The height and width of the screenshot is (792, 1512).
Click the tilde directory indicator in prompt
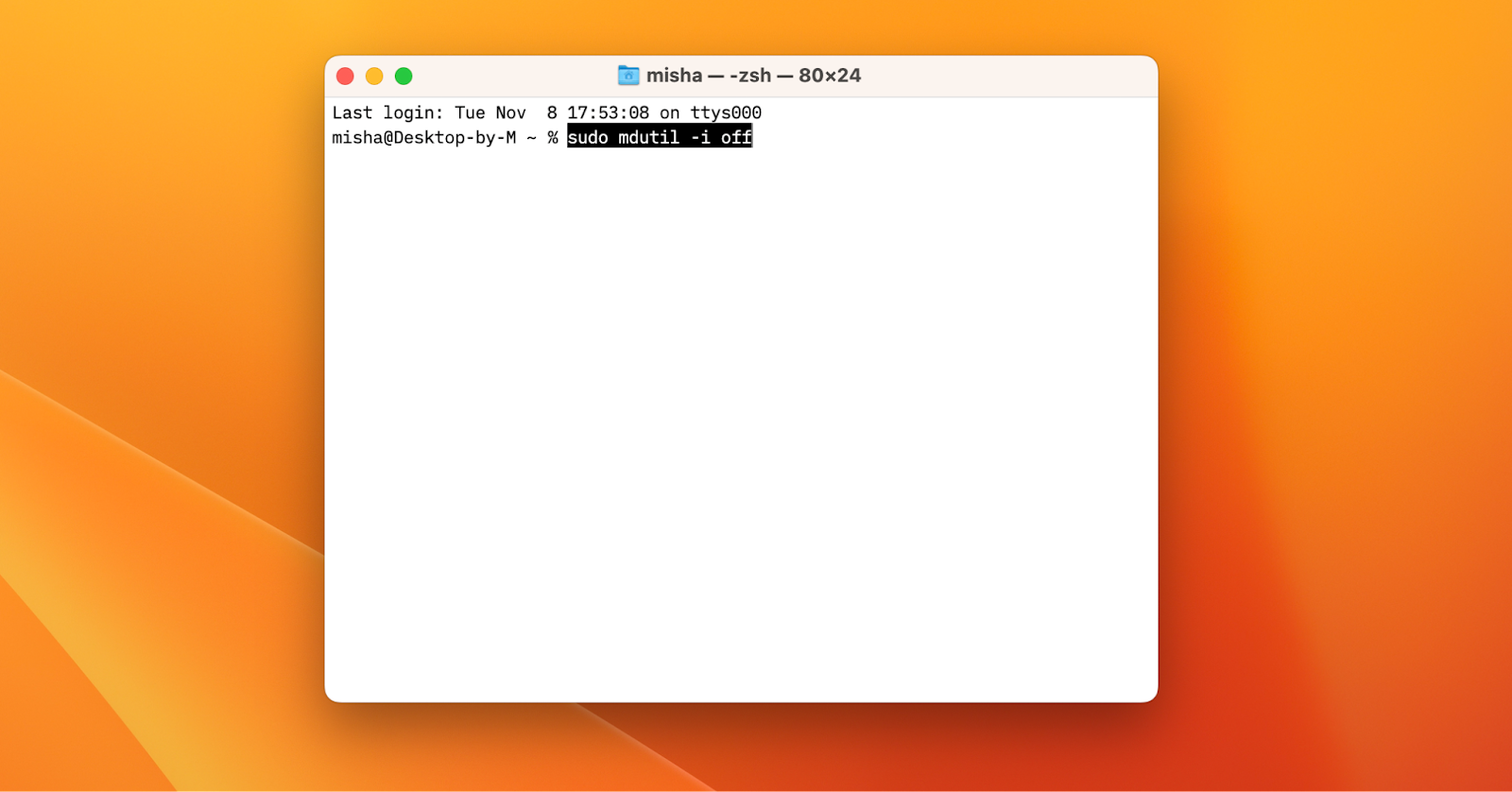[x=531, y=138]
